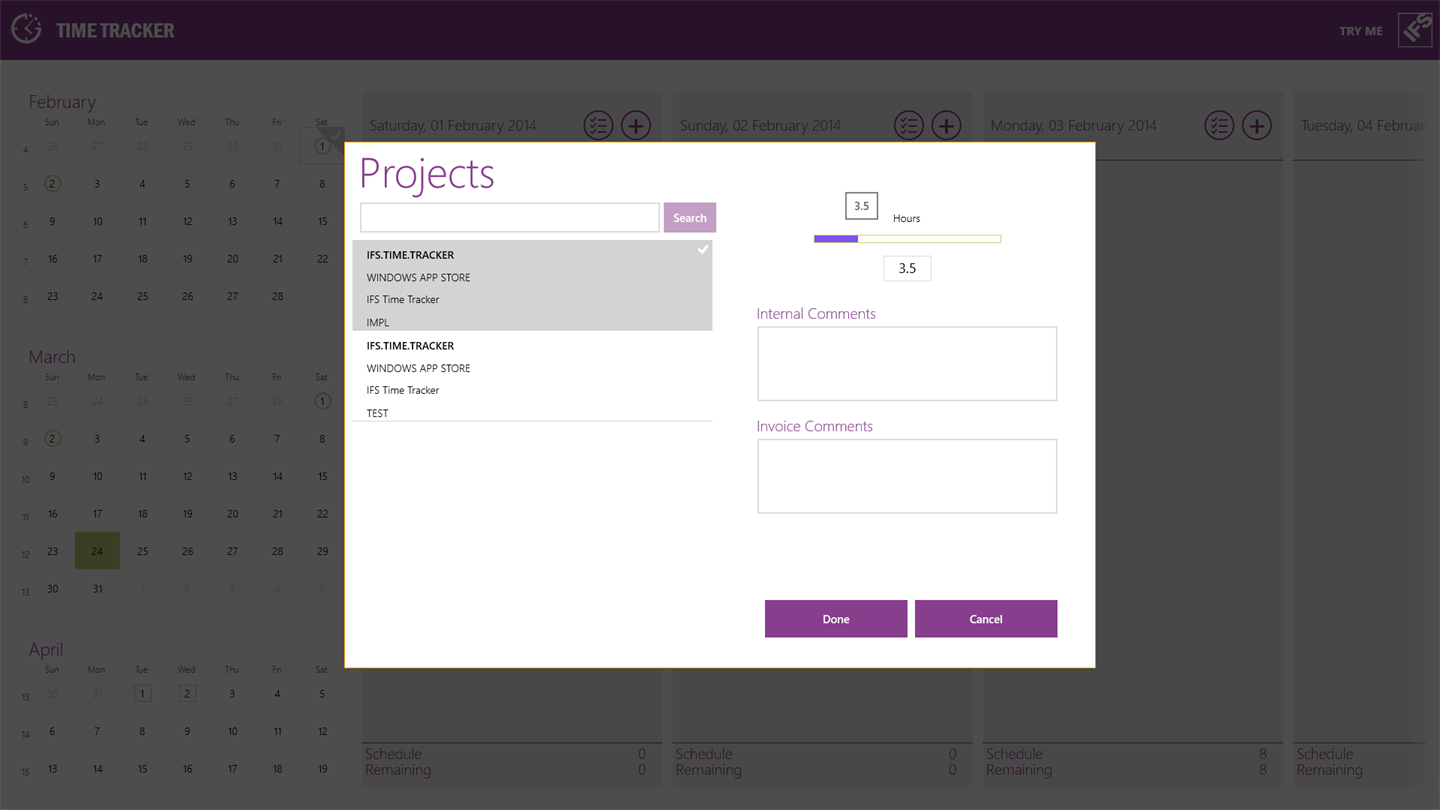Add entry with plus icon for Saturday
The height and width of the screenshot is (810, 1440).
click(x=636, y=126)
